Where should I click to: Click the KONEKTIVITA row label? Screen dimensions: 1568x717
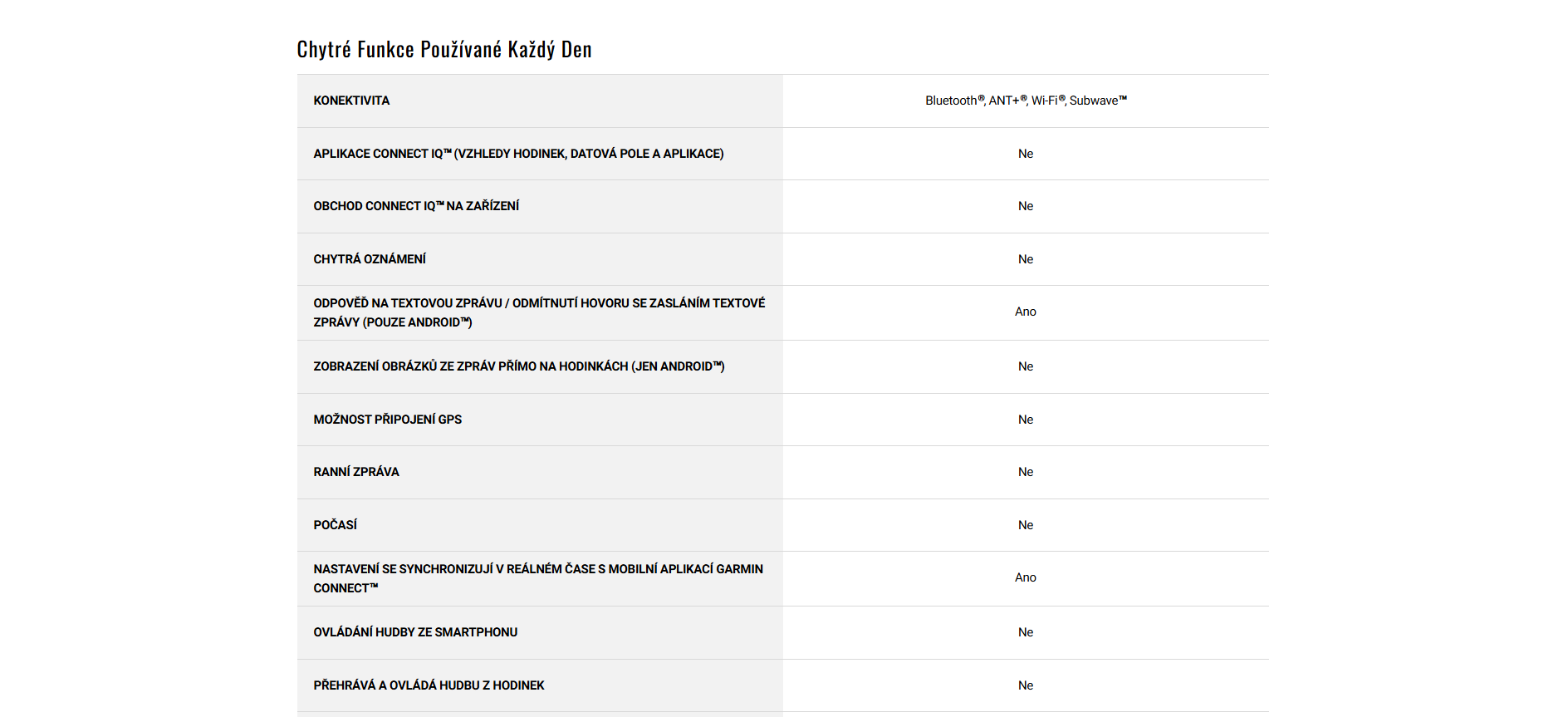(351, 101)
